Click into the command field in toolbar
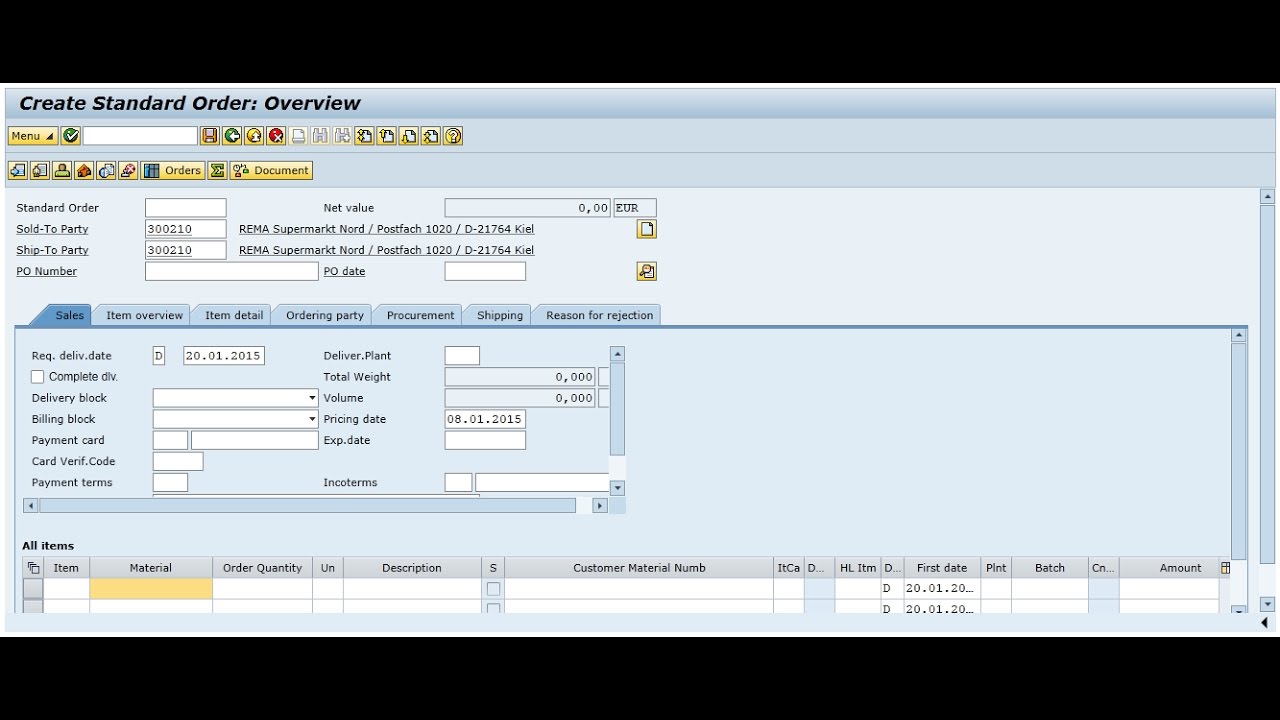 140,136
